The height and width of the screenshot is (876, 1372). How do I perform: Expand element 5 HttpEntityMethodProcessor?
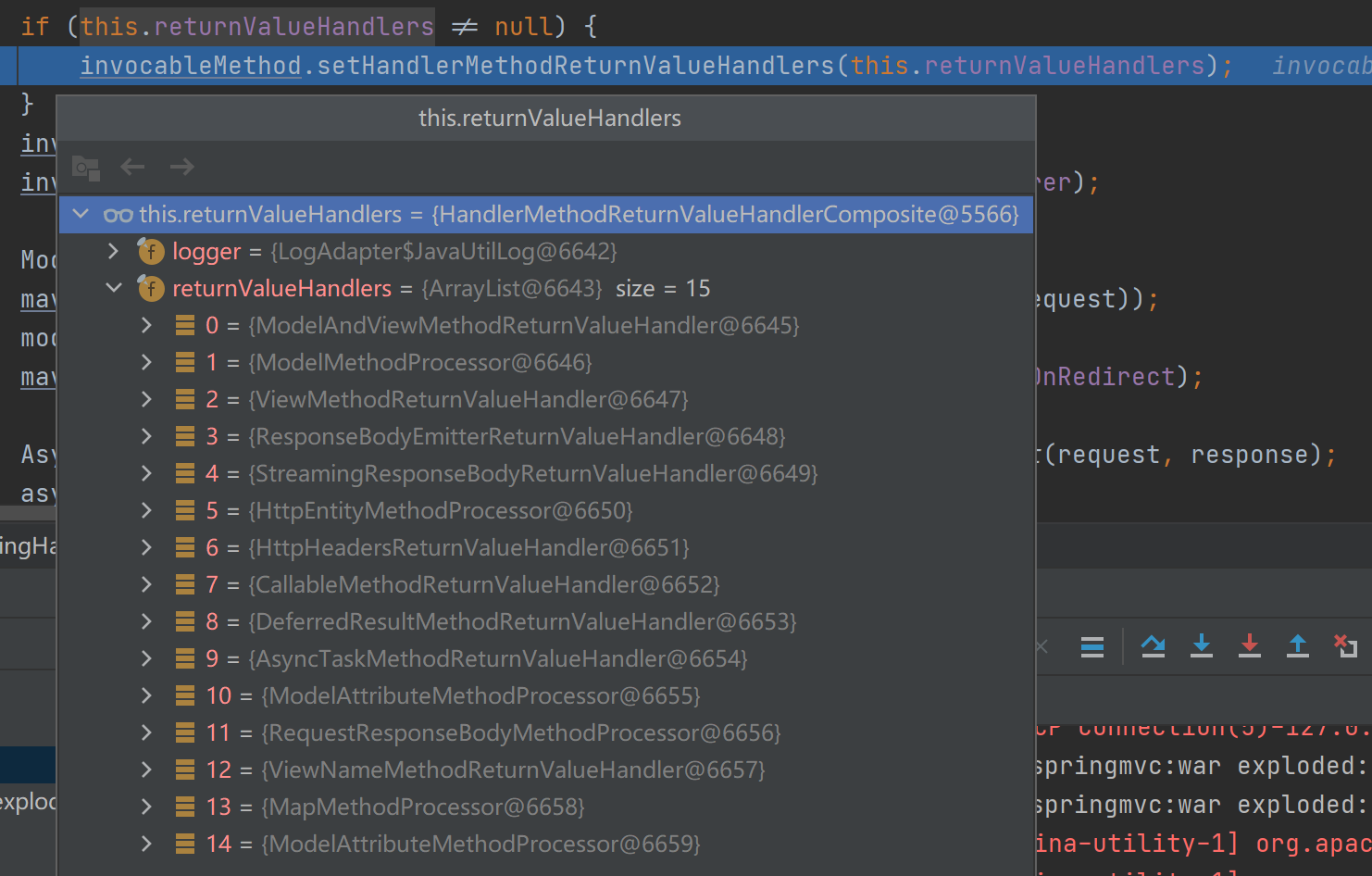[146, 510]
